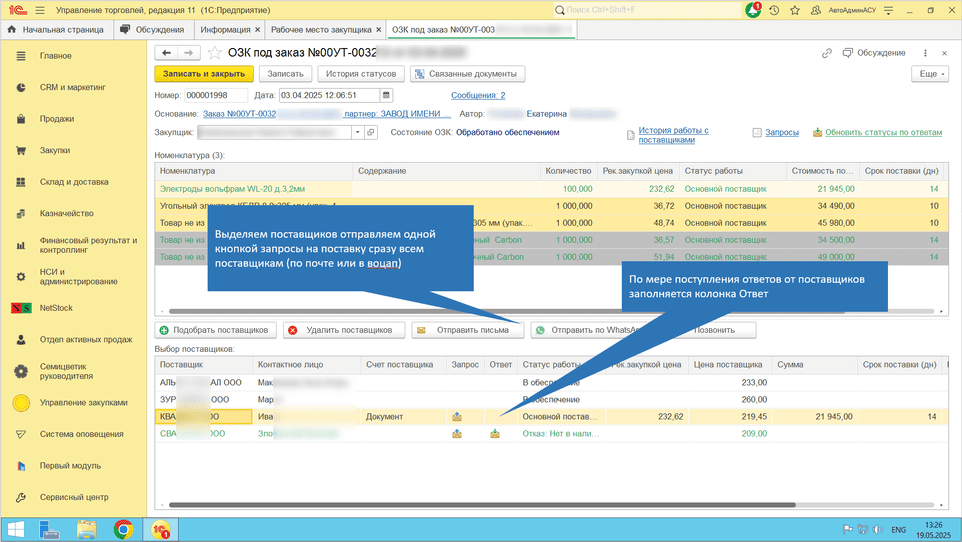Screen dimensions: 962x542
Task: Go forward with the right arrow
Action: (x=188, y=53)
